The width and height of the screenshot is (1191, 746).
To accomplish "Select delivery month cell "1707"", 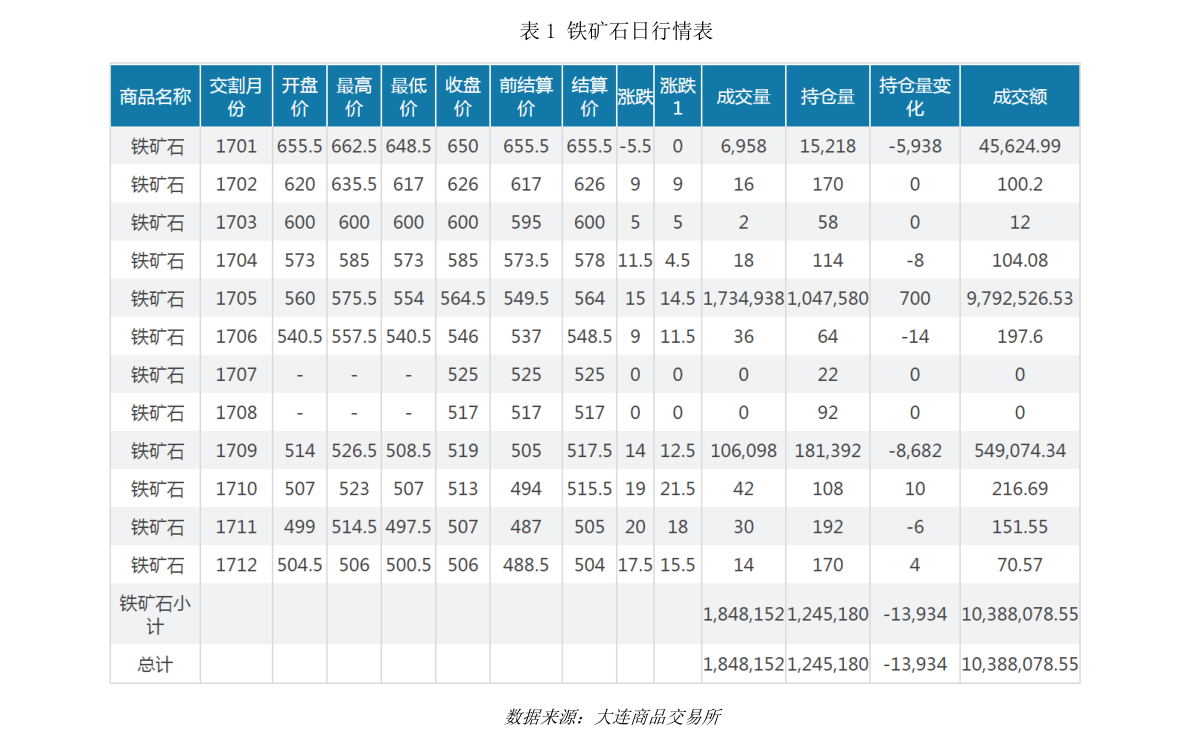I will pos(236,374).
